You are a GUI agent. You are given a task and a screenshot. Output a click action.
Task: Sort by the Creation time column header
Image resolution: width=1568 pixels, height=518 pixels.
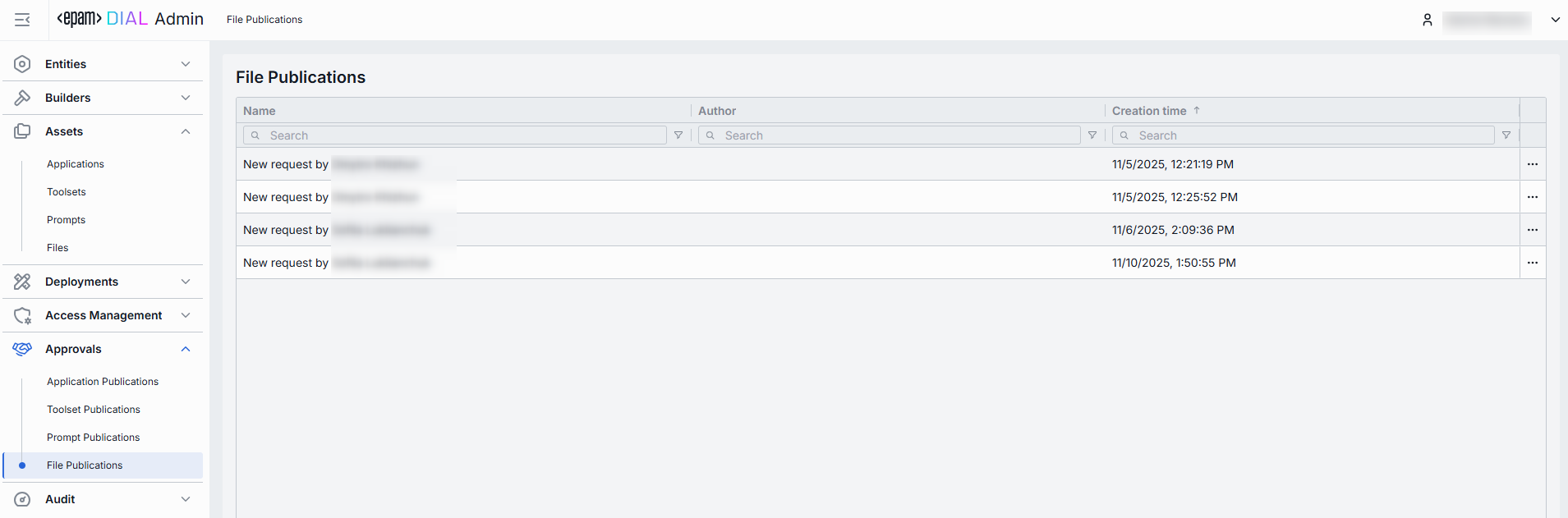pos(1149,111)
